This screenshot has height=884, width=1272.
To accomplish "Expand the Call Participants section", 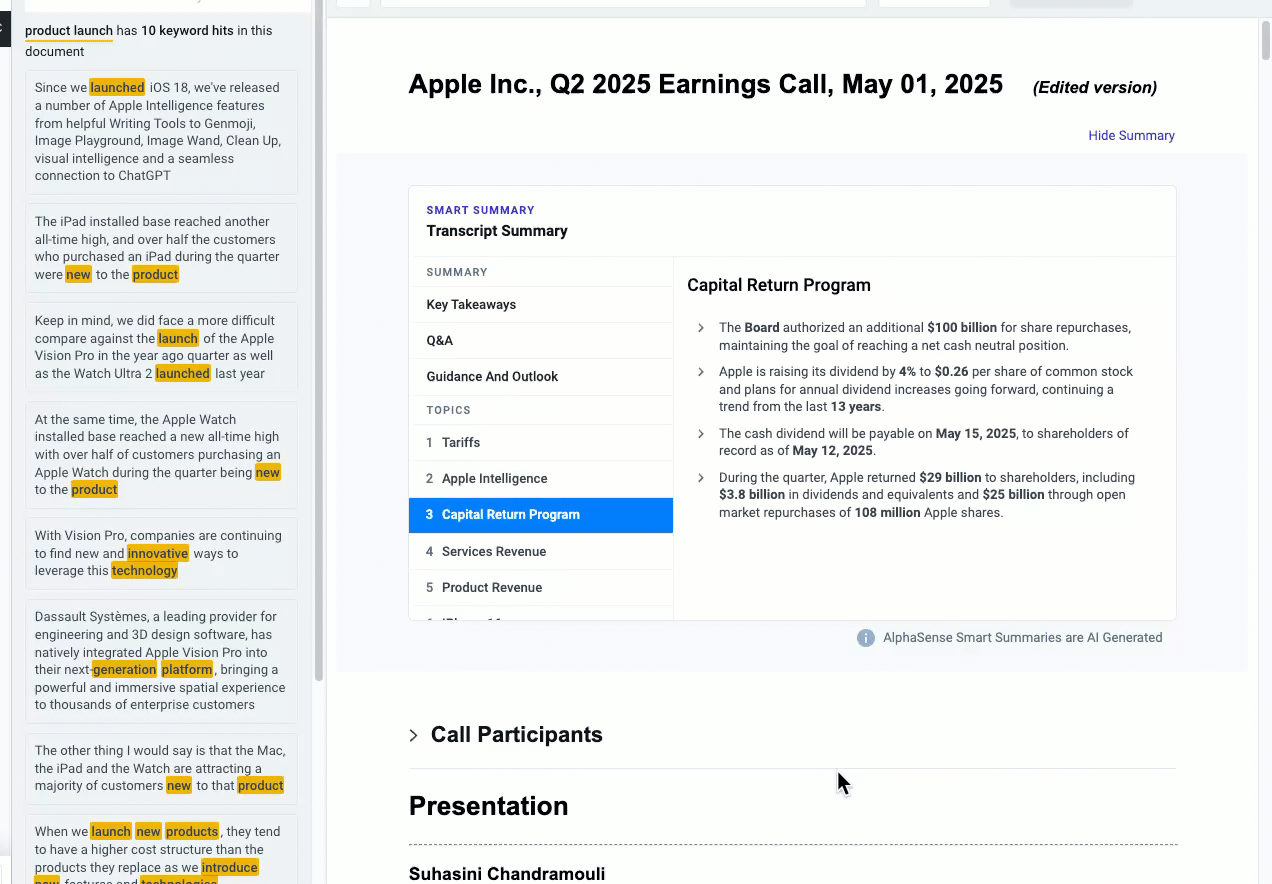I will click(x=414, y=735).
